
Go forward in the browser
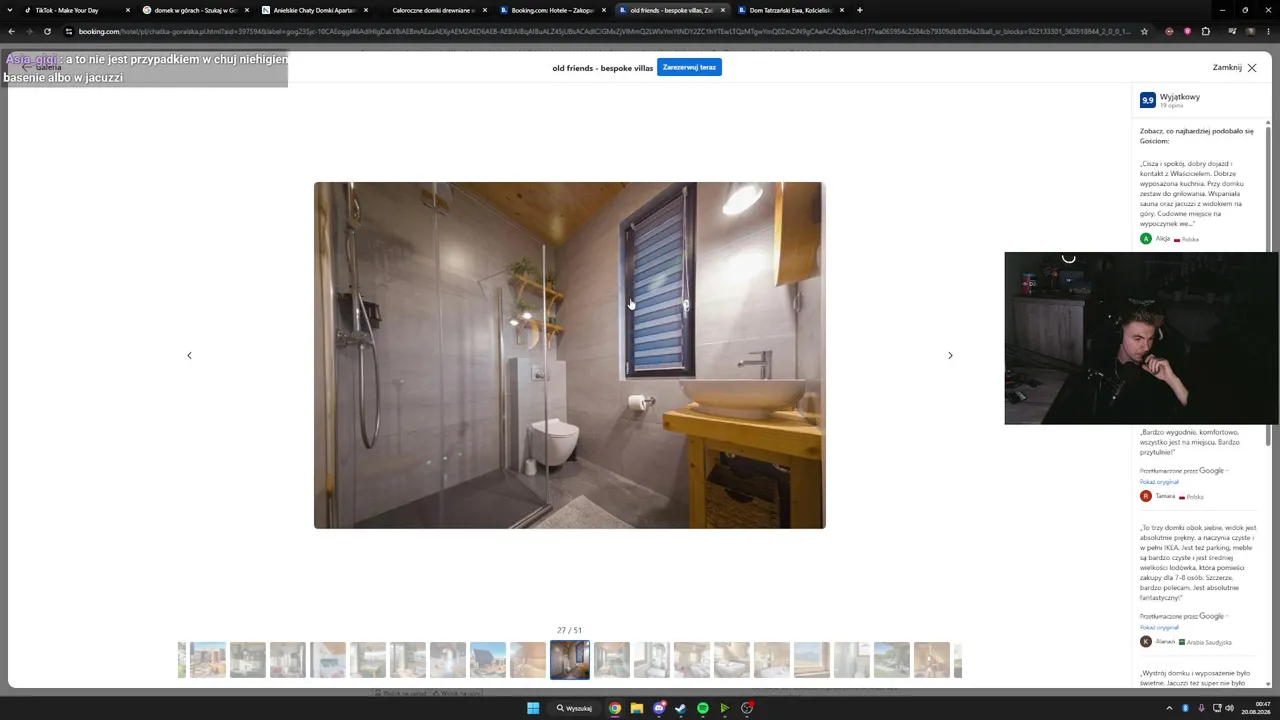click(29, 31)
